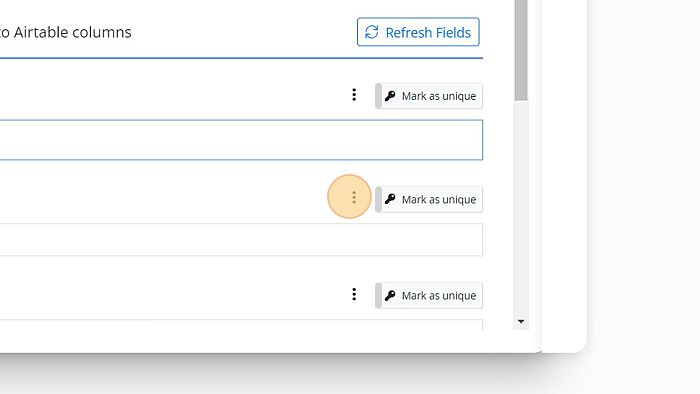Click the Refresh Fields button

point(418,32)
